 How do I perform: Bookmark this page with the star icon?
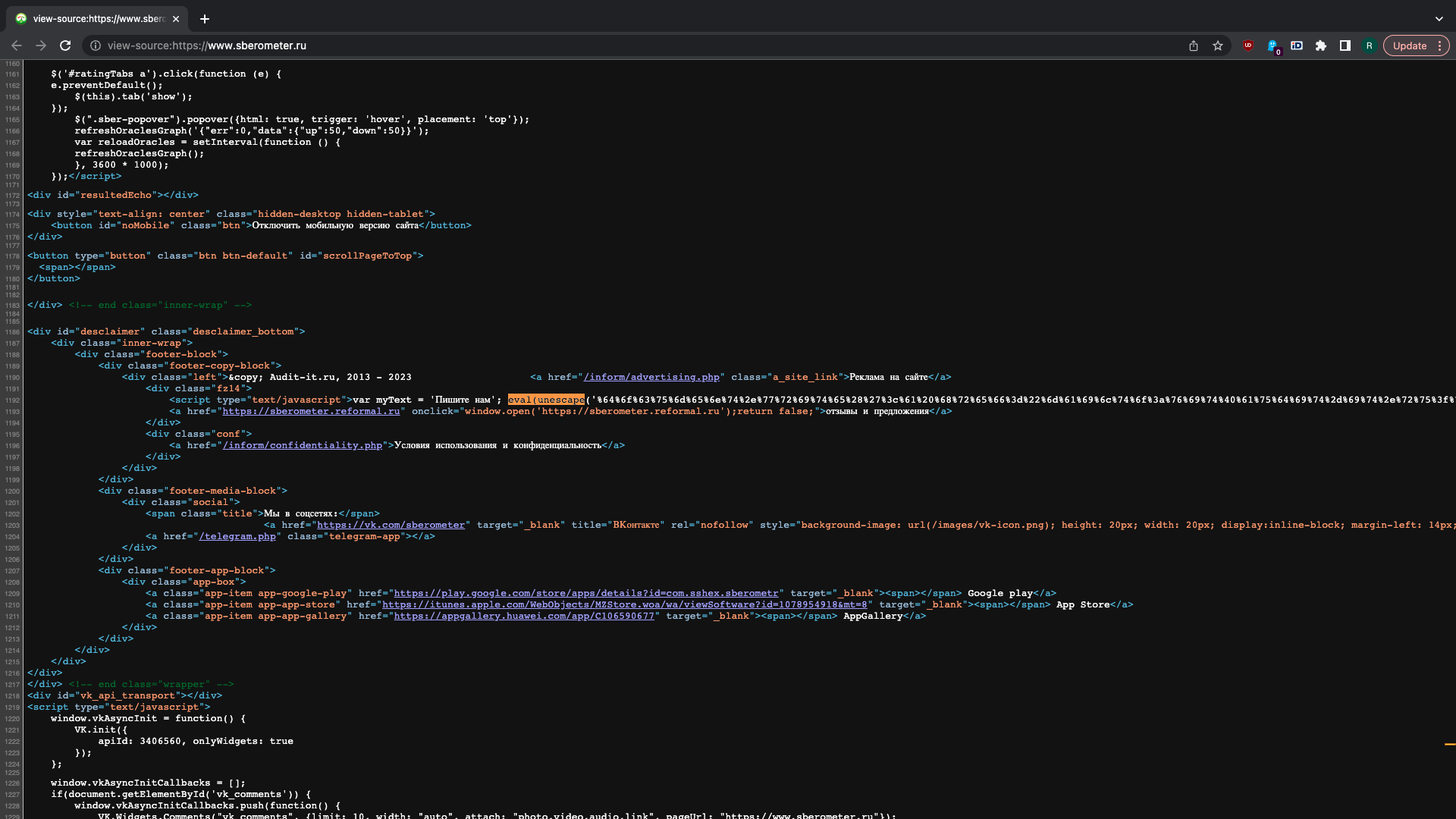(1218, 45)
